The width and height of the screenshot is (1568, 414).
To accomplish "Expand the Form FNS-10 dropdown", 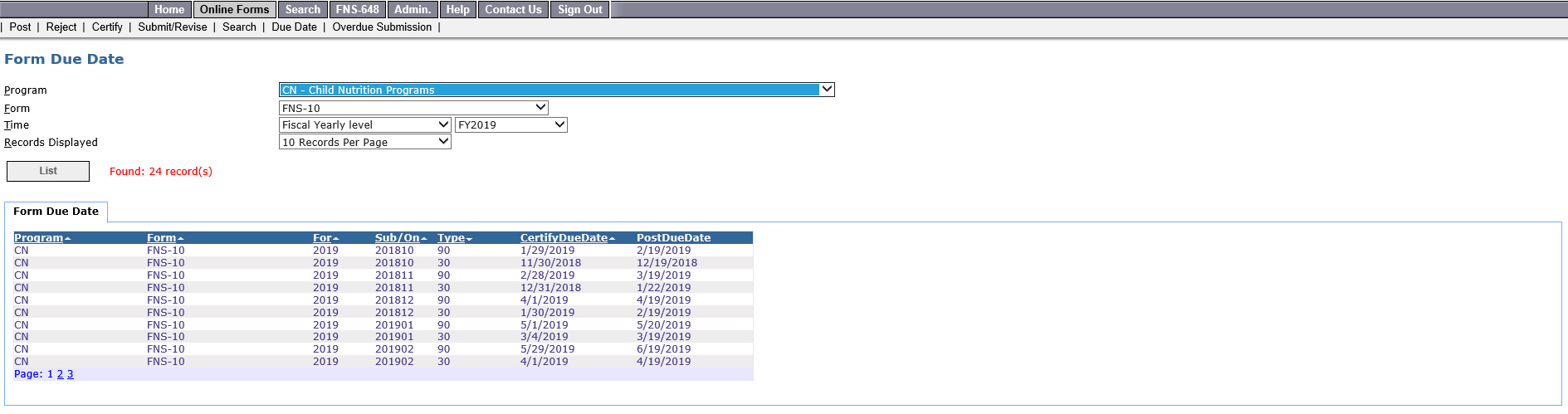I will tap(413, 108).
